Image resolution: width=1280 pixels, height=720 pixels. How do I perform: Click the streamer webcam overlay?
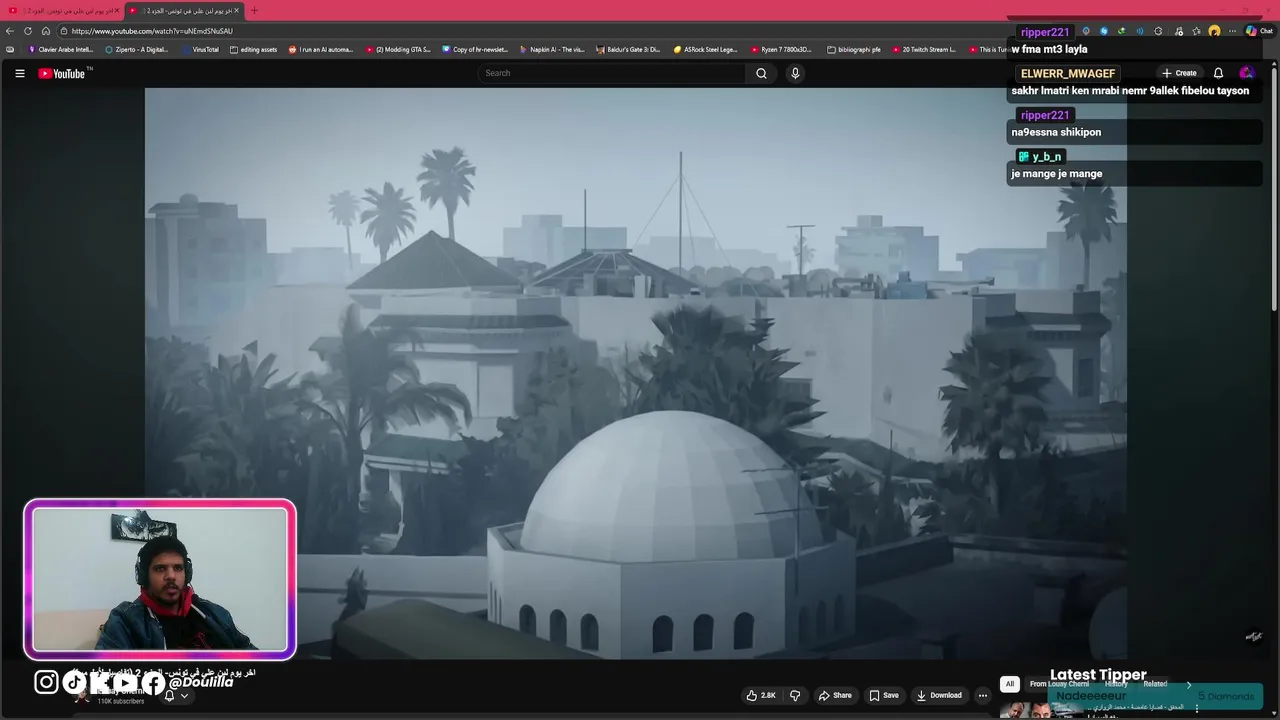point(160,580)
